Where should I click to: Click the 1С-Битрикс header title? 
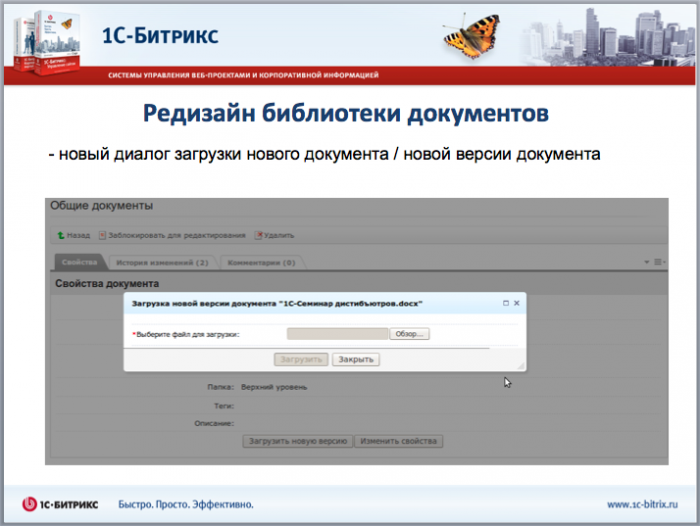pos(160,36)
